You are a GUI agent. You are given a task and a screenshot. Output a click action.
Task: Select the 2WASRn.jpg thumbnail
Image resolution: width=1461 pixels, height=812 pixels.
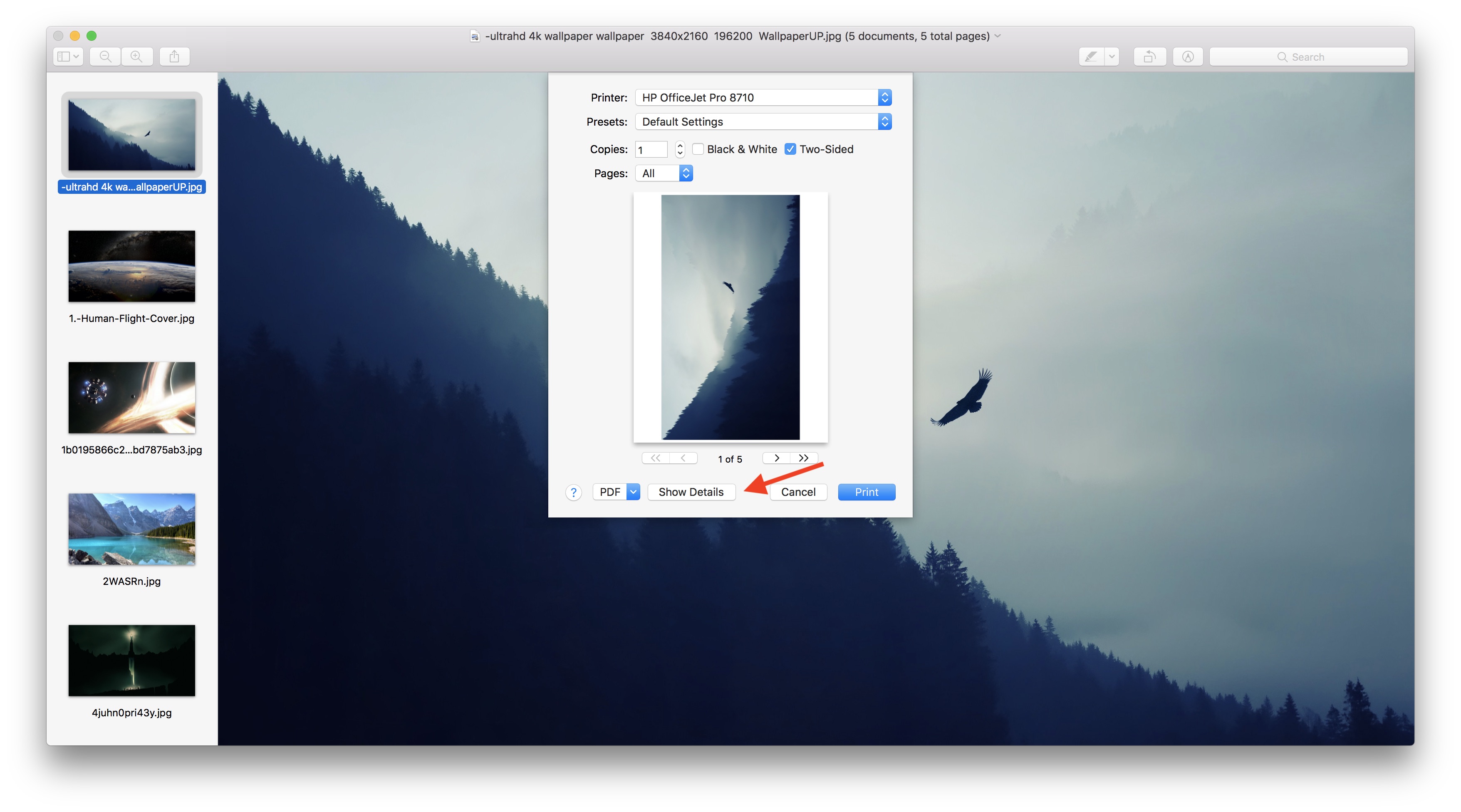point(131,529)
